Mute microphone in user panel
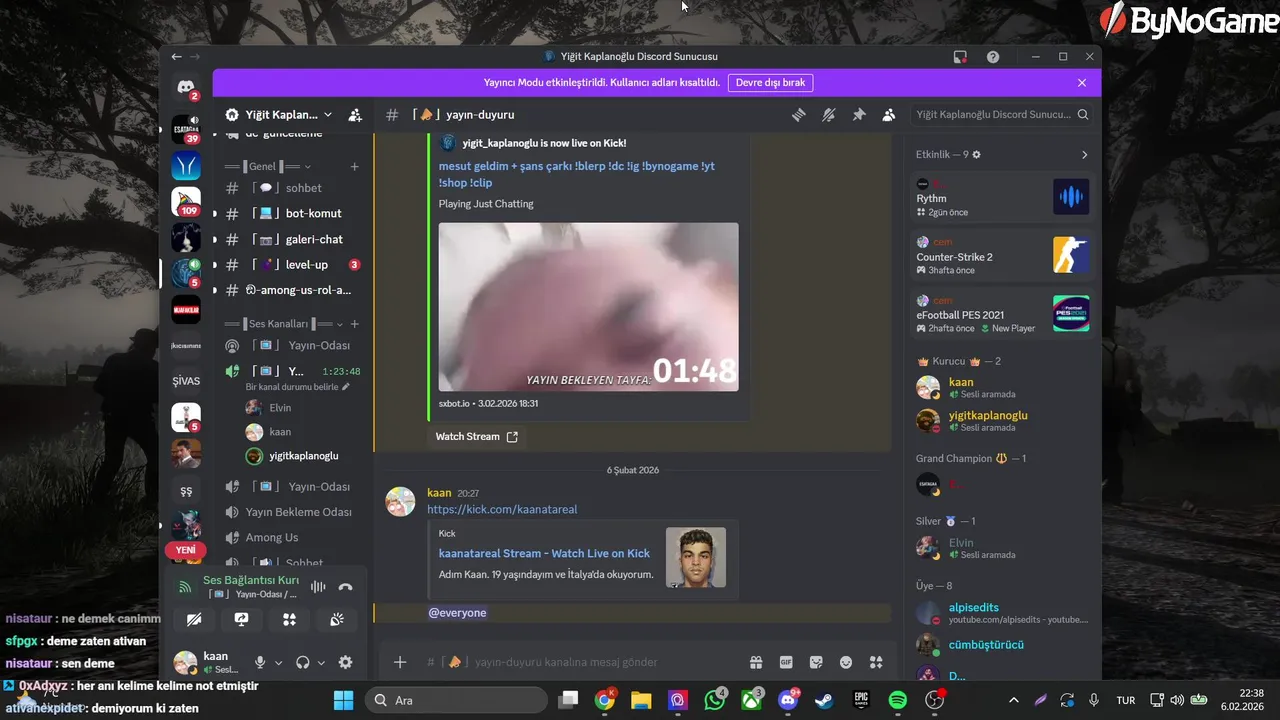This screenshot has width=1280, height=720. pyautogui.click(x=260, y=662)
